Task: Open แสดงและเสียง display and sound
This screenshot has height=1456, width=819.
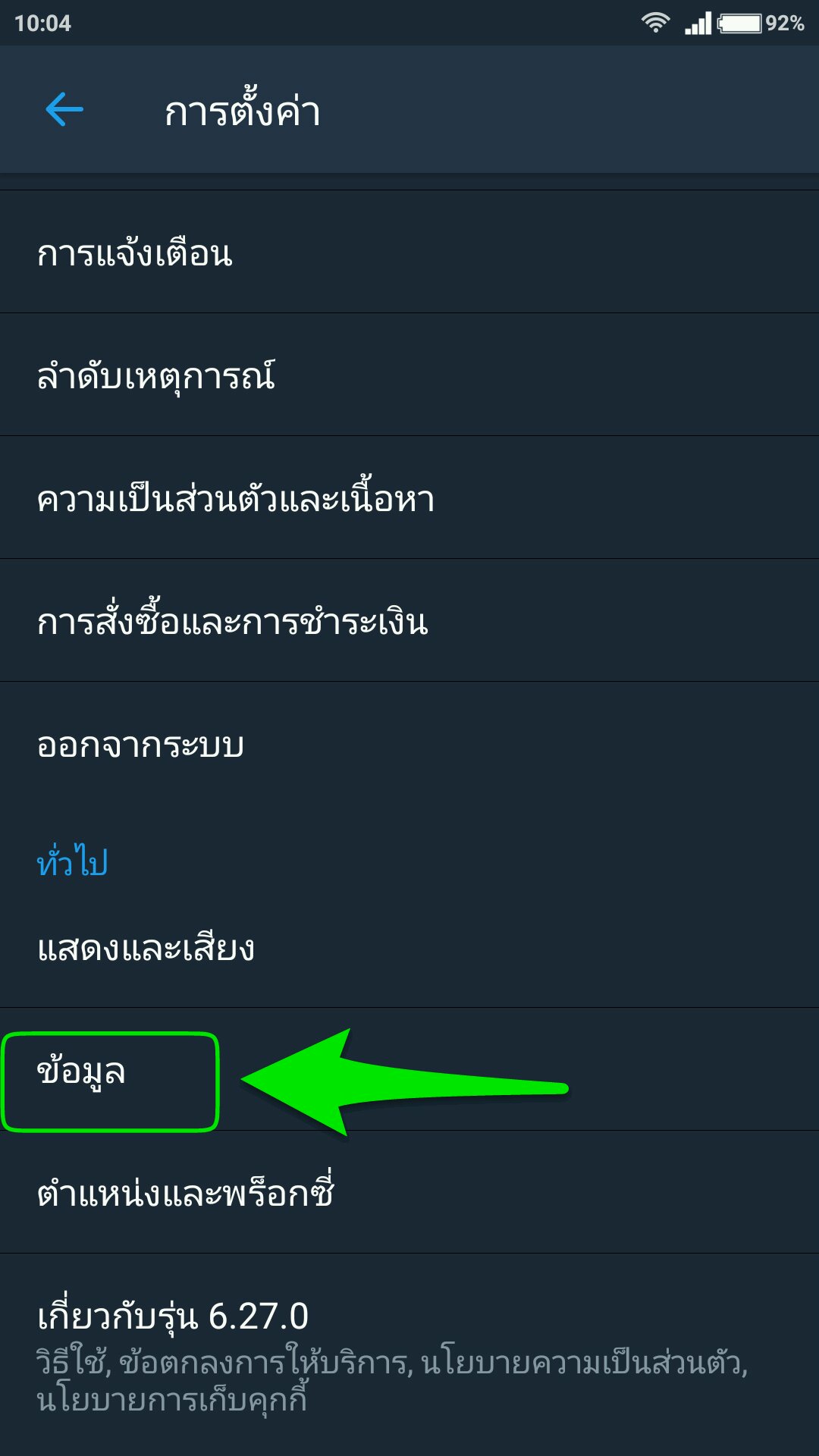Action: click(409, 948)
